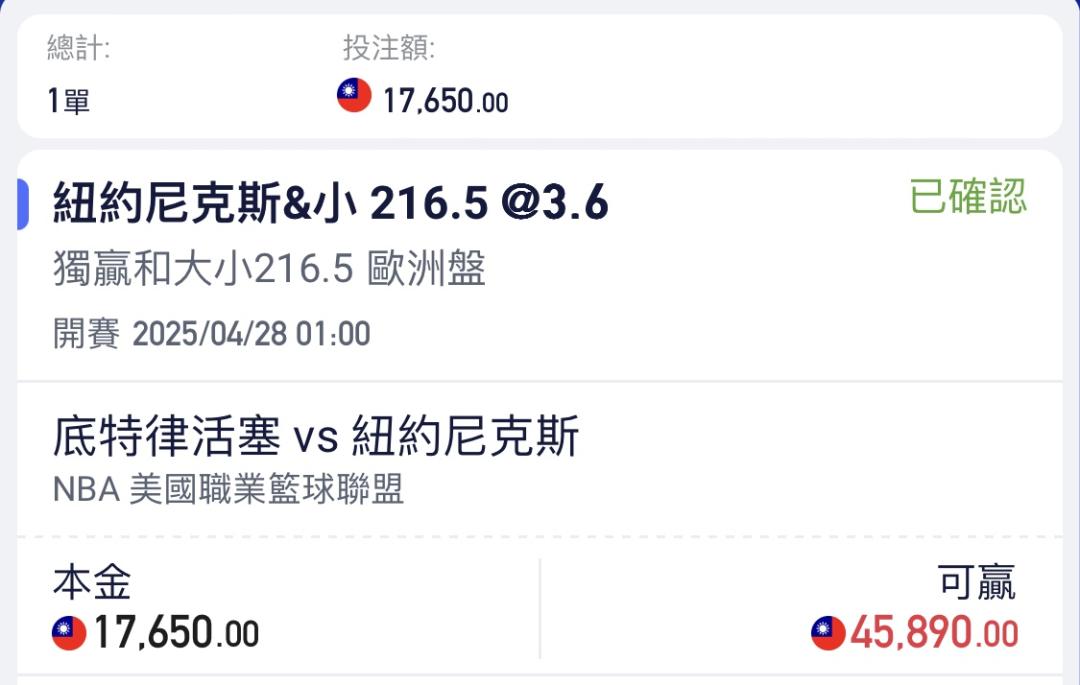Click the 17,650.00 stake under 本金
Image resolution: width=1080 pixels, height=685 pixels.
pyautogui.click(x=176, y=633)
